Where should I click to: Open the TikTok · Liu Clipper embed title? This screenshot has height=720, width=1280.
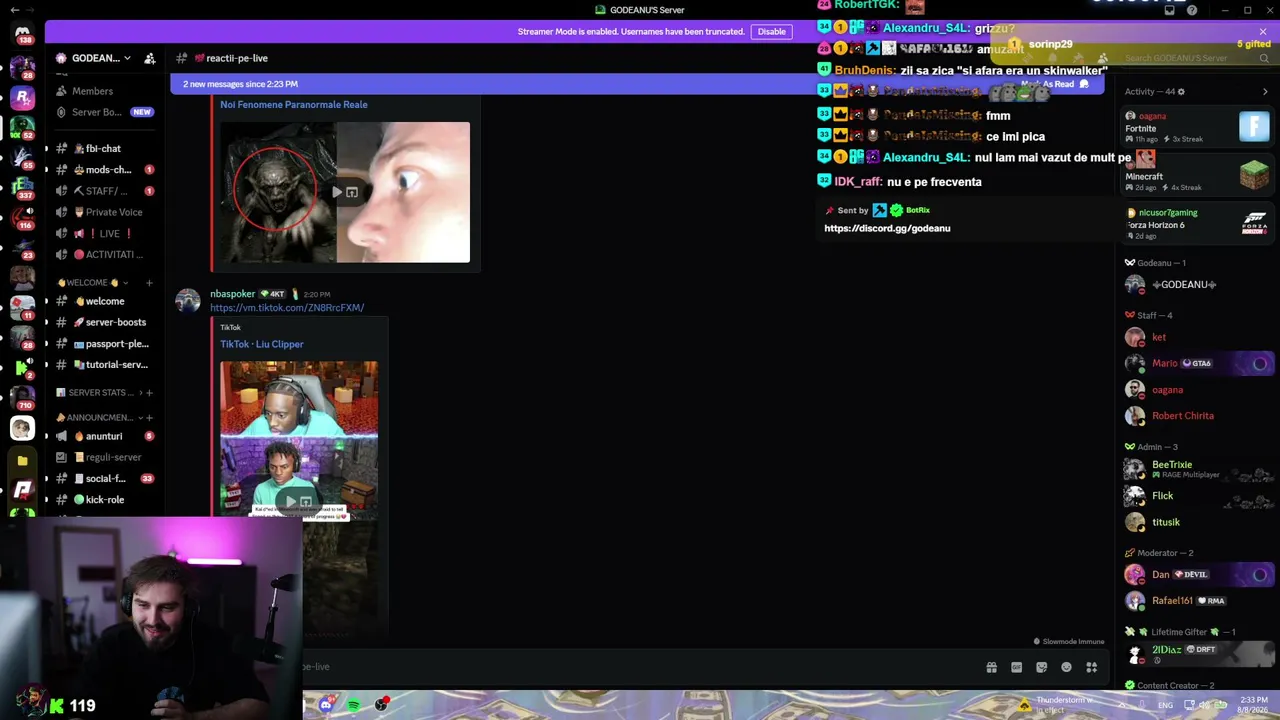coord(262,344)
